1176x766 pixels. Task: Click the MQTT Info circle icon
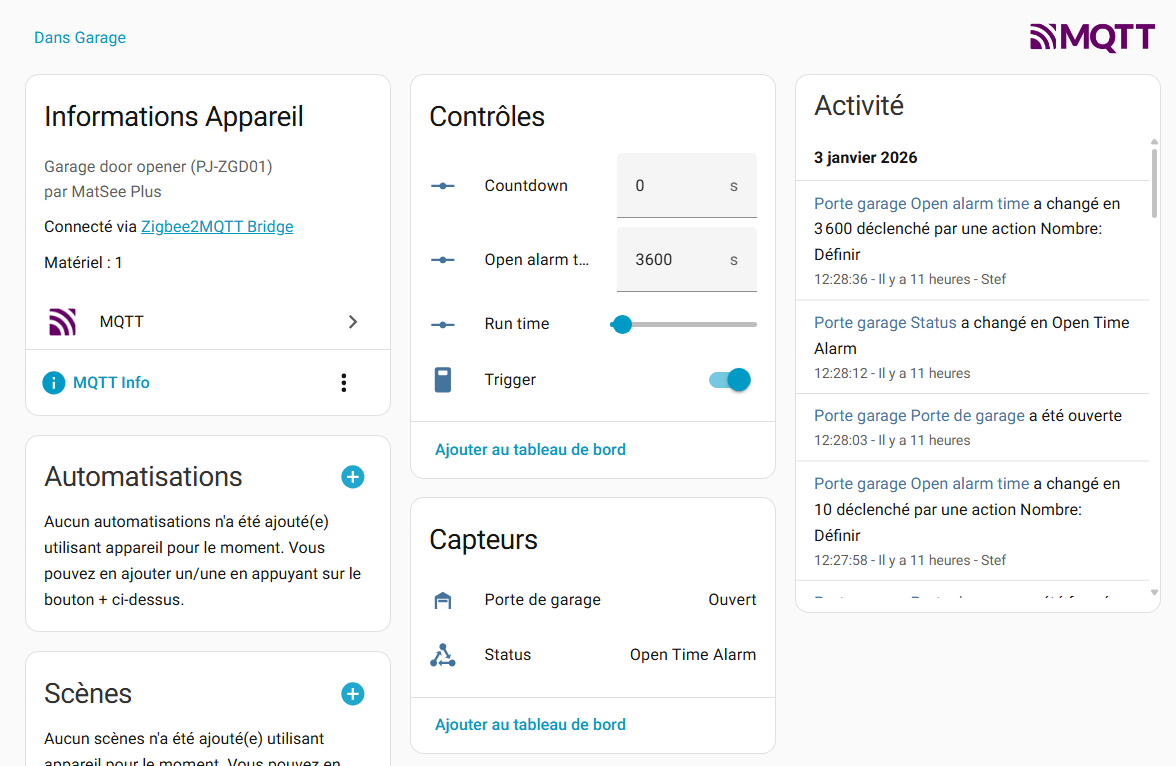(x=54, y=382)
